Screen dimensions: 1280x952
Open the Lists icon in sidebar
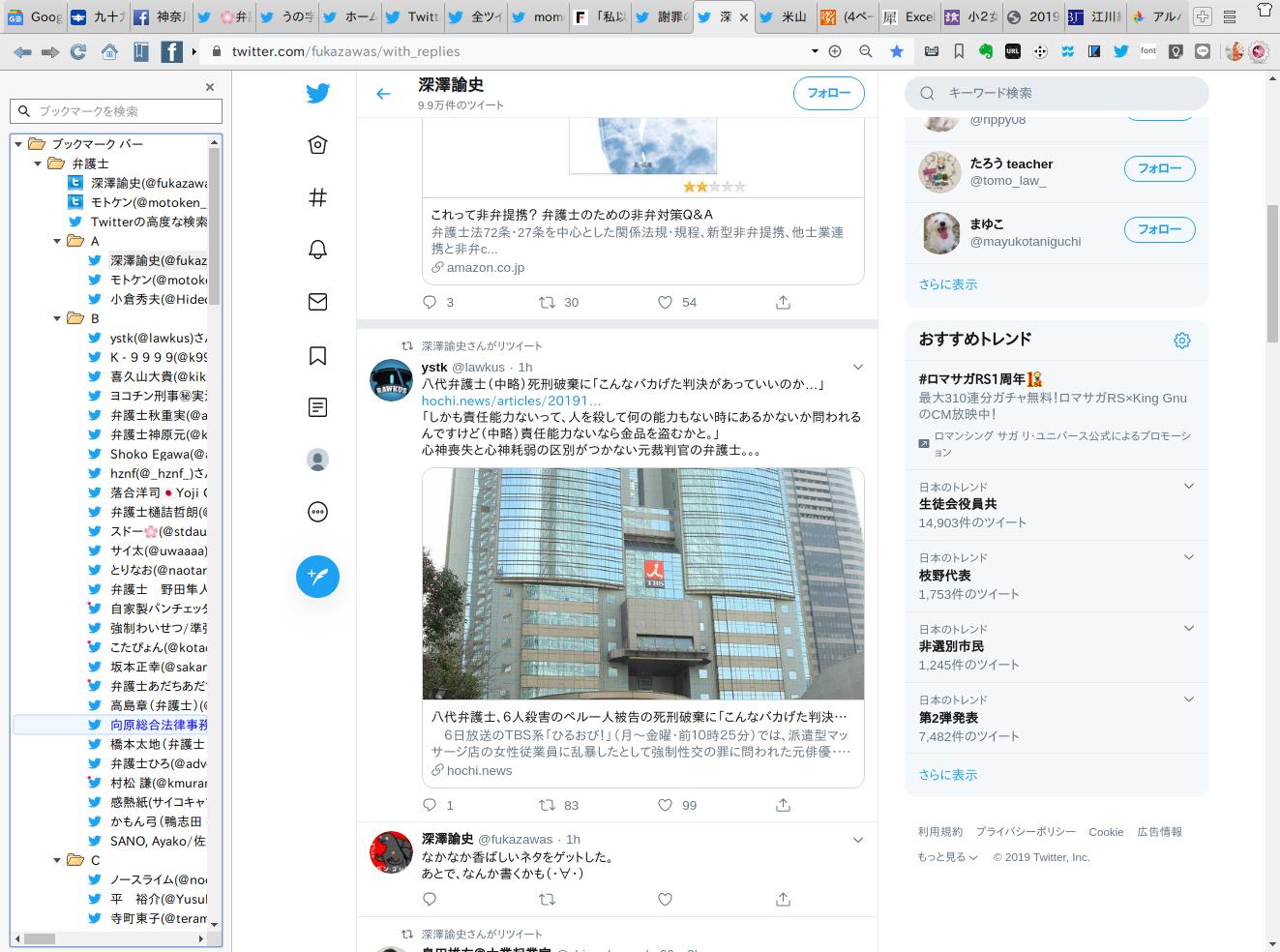pyautogui.click(x=317, y=407)
